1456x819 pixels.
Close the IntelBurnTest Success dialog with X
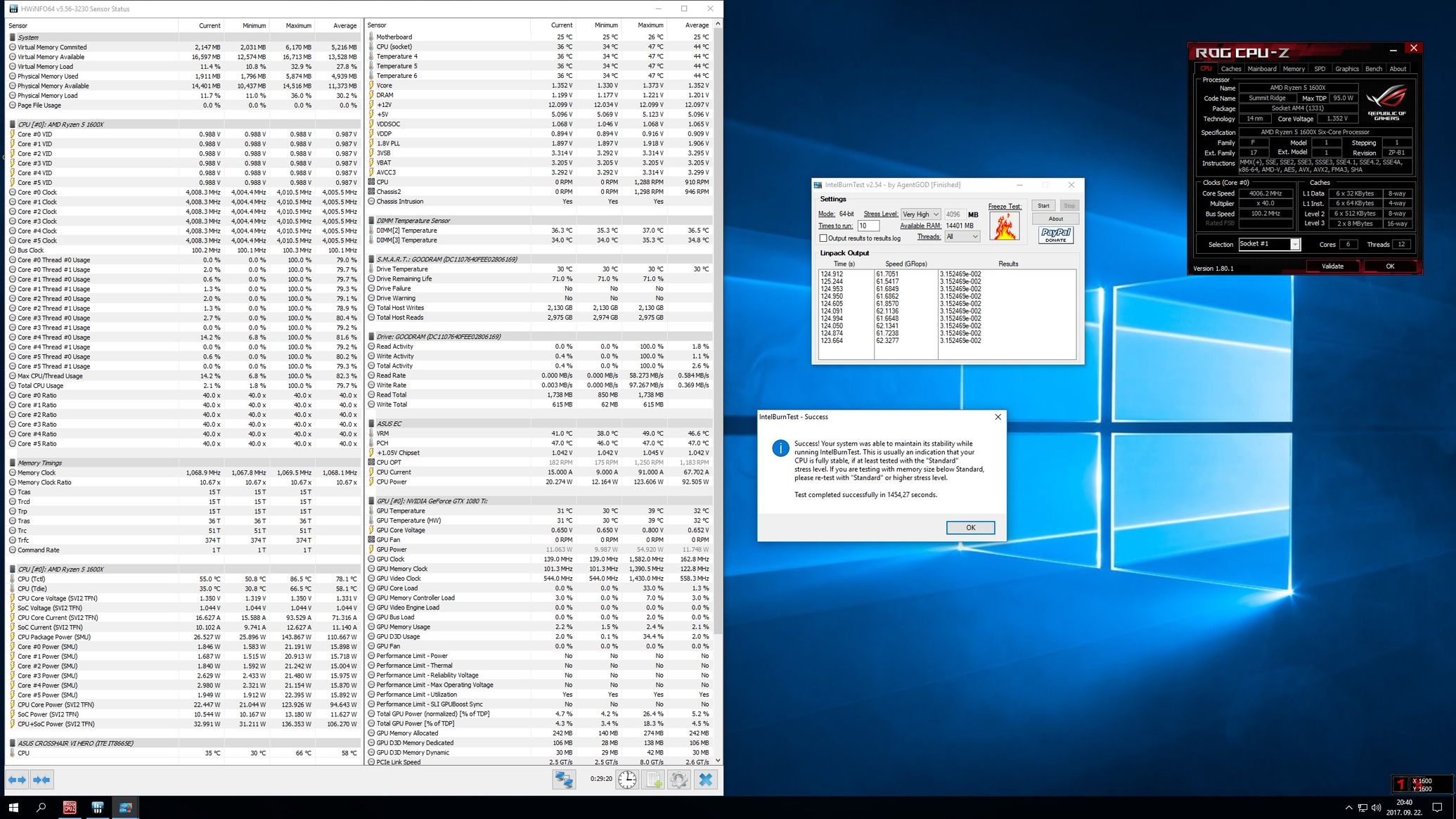998,417
